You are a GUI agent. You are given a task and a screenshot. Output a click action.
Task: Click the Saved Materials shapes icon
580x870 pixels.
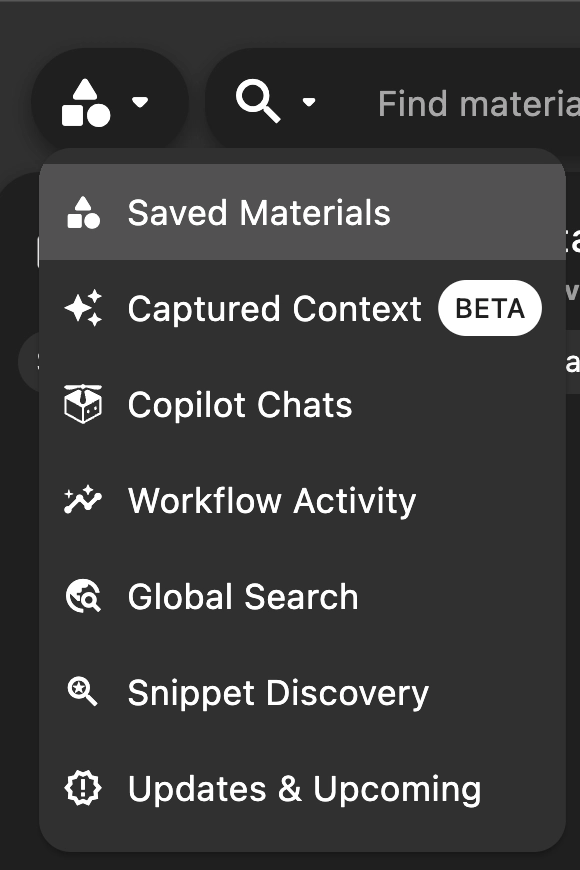pyautogui.click(x=85, y=211)
